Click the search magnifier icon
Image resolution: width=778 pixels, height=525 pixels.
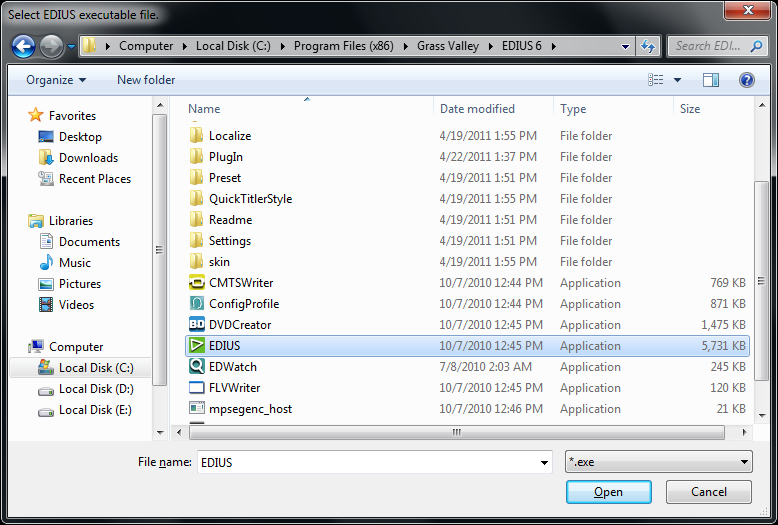756,46
